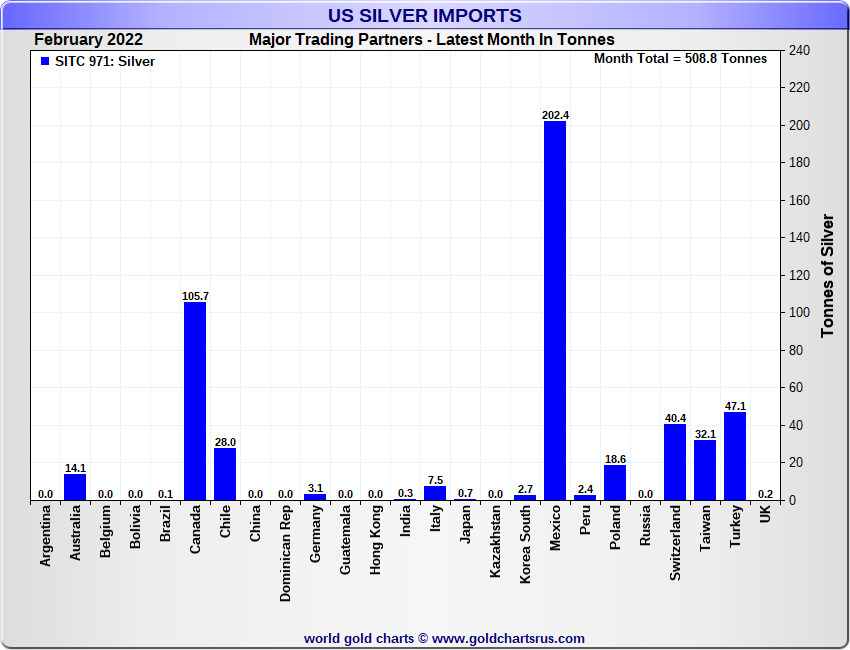Select the Italy bar labeled 7.5

(x=435, y=493)
